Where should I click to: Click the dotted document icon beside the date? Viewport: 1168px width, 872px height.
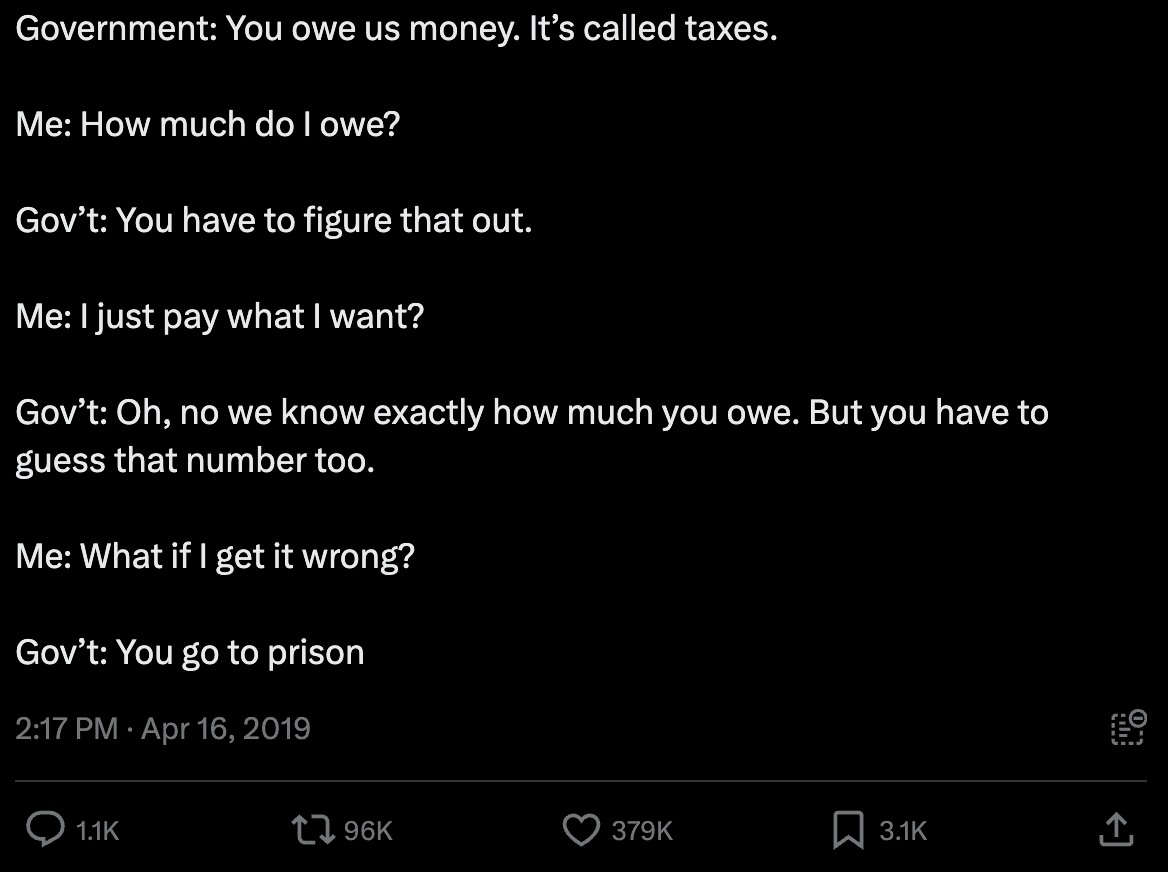(x=1128, y=728)
